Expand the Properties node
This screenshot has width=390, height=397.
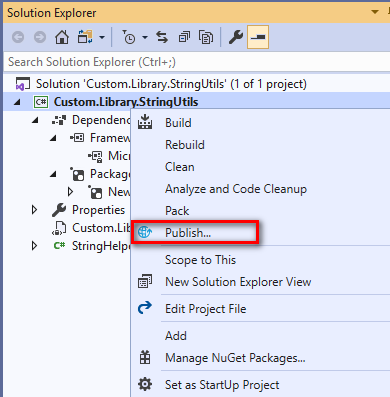pos(34,210)
